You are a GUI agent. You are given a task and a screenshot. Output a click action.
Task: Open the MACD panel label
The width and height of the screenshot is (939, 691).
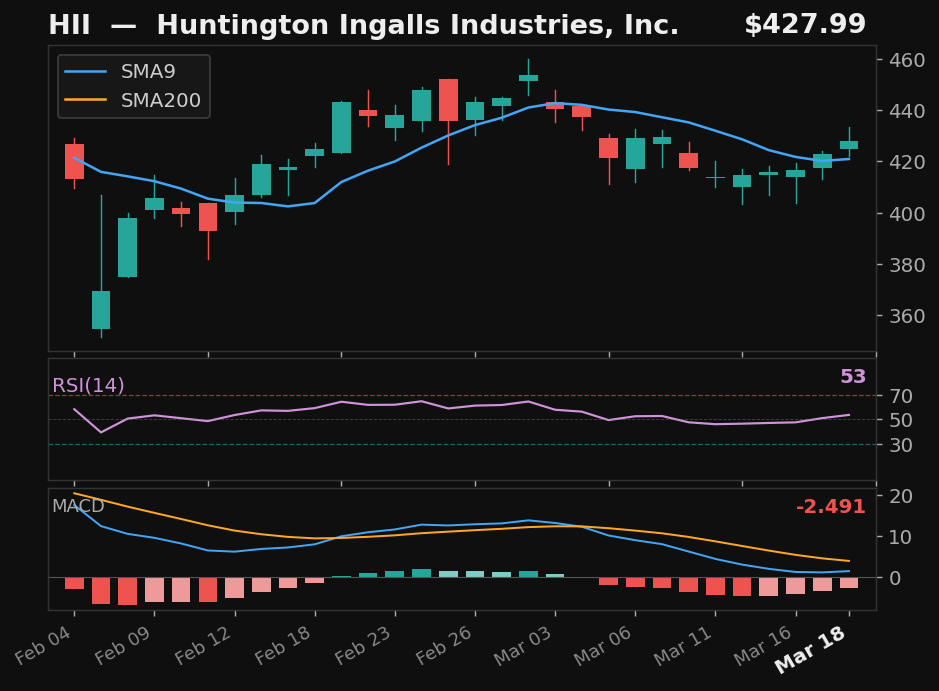pyautogui.click(x=78, y=507)
